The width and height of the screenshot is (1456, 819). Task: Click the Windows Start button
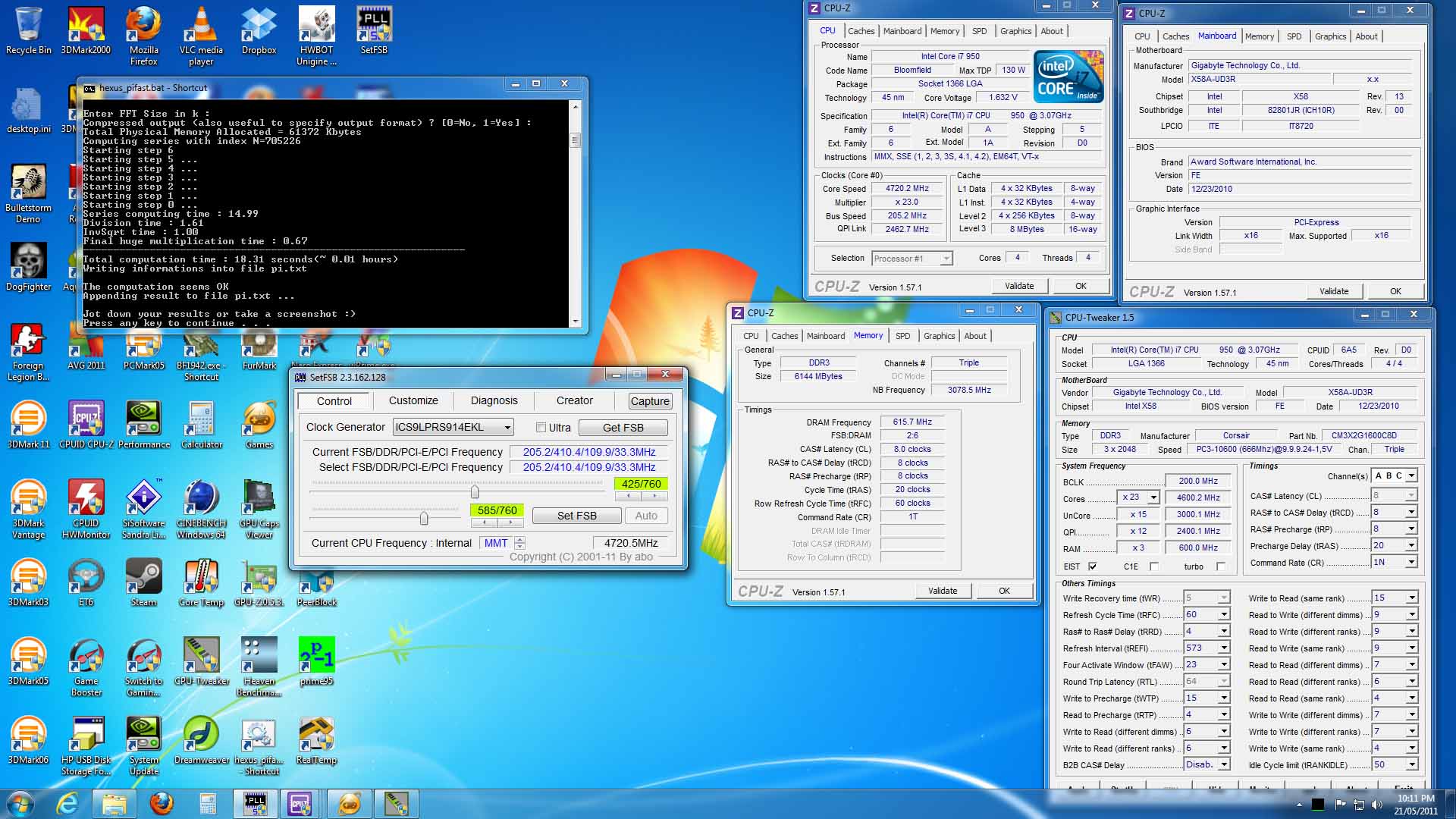coord(20,804)
